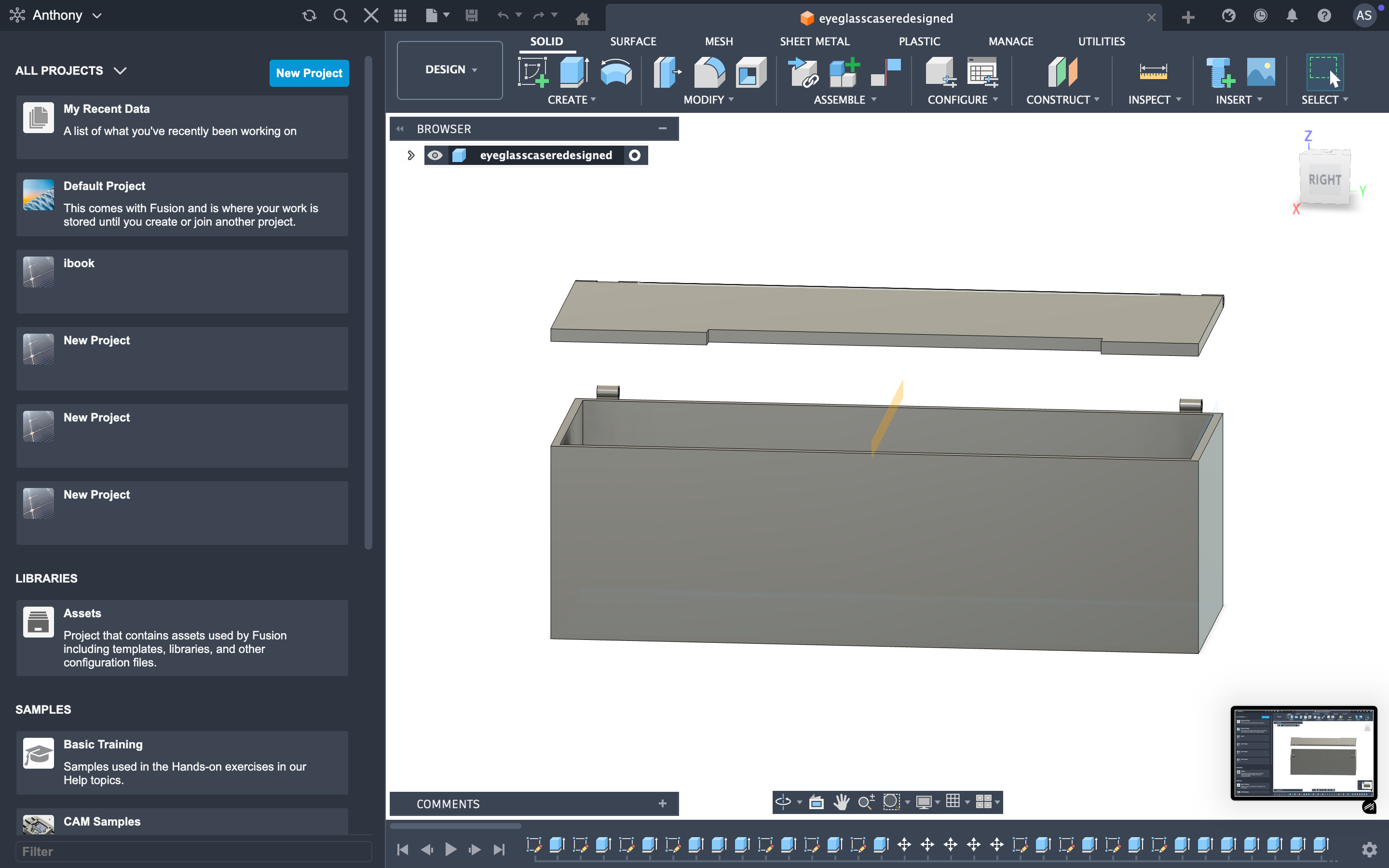
Task: Select the Press Pull tool
Action: tap(667, 72)
